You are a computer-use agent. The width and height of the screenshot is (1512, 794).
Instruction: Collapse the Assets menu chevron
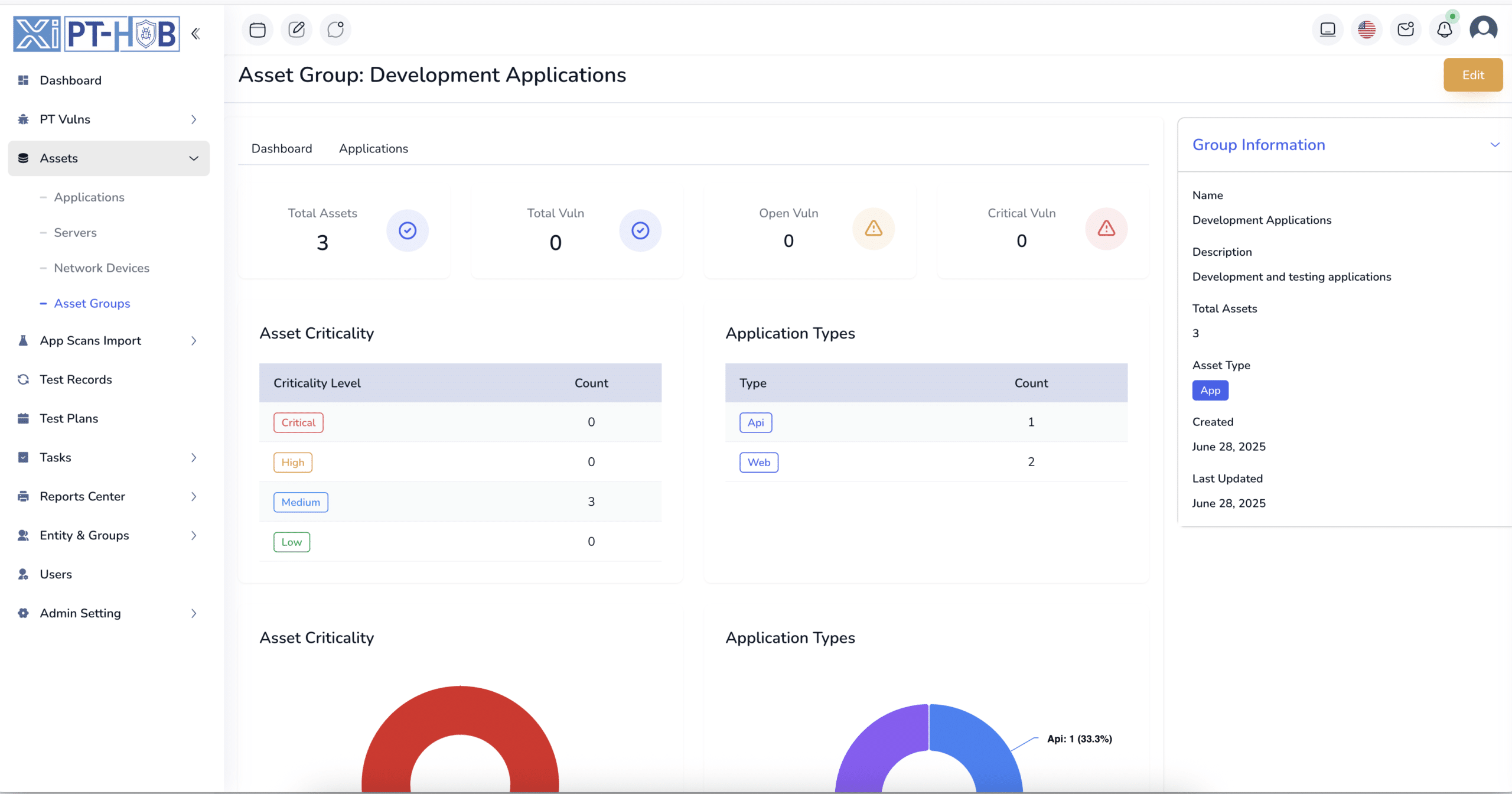(x=194, y=158)
